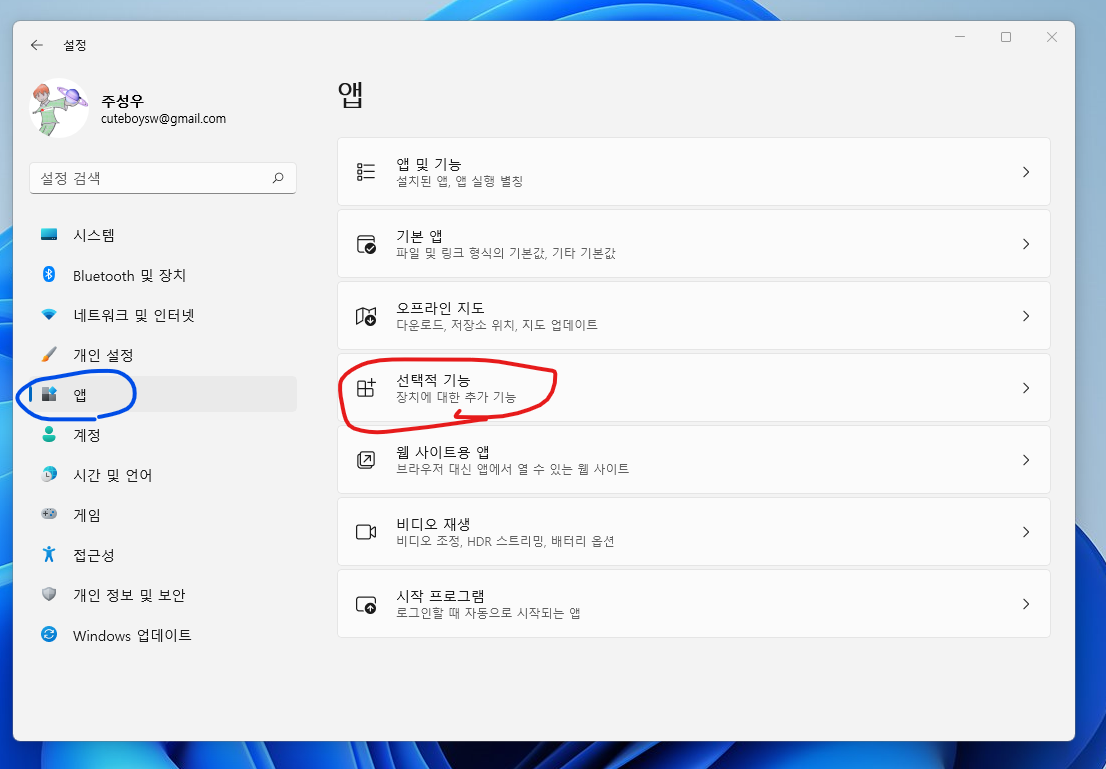
Task: Expand 웹 사이트용 앱 chevron
Action: (1026, 460)
